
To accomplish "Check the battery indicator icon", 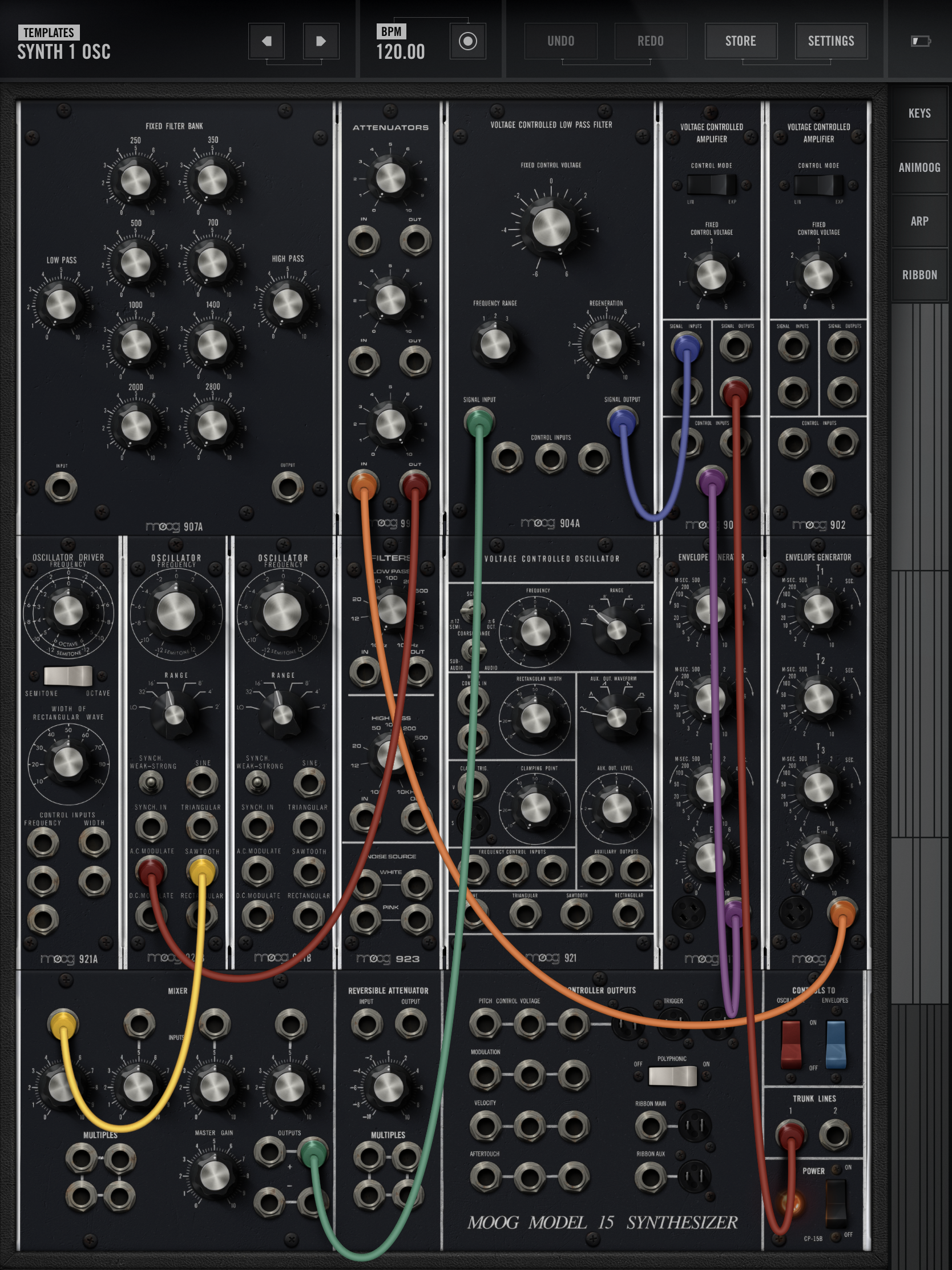I will tap(921, 41).
